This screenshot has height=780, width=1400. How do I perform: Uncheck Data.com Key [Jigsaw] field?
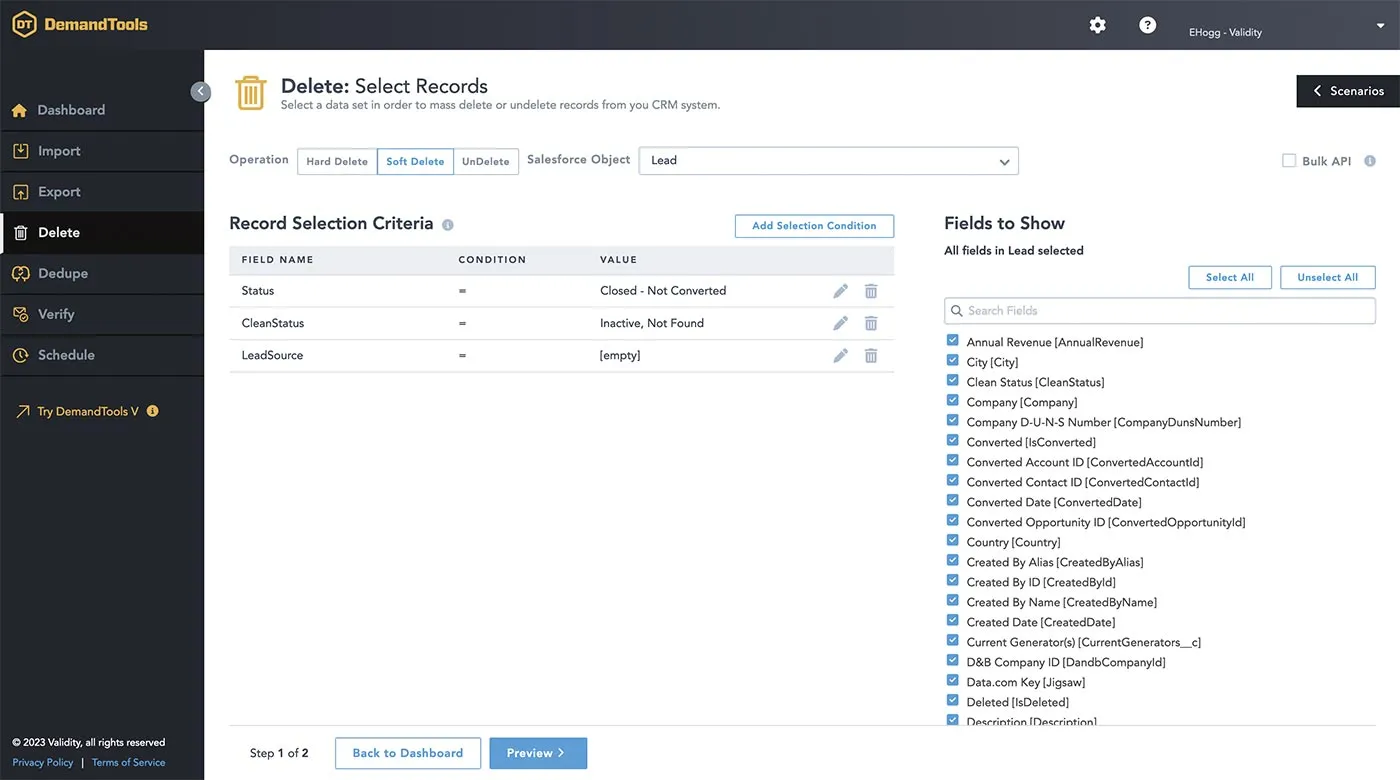[x=952, y=681]
